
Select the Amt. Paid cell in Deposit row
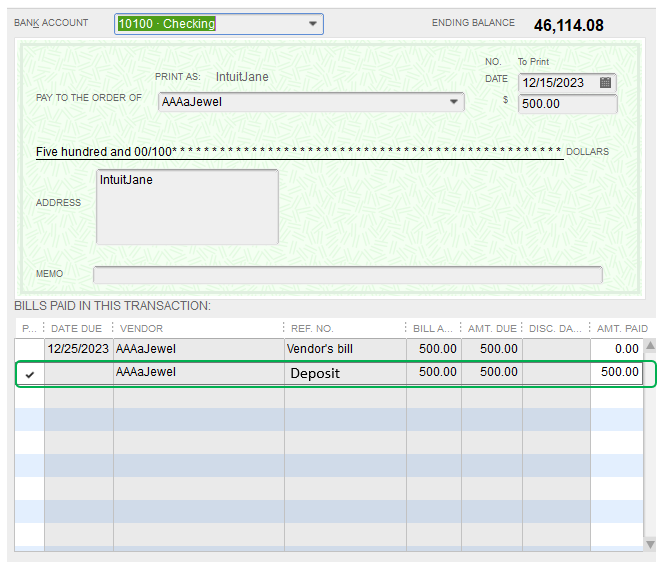[x=616, y=372]
